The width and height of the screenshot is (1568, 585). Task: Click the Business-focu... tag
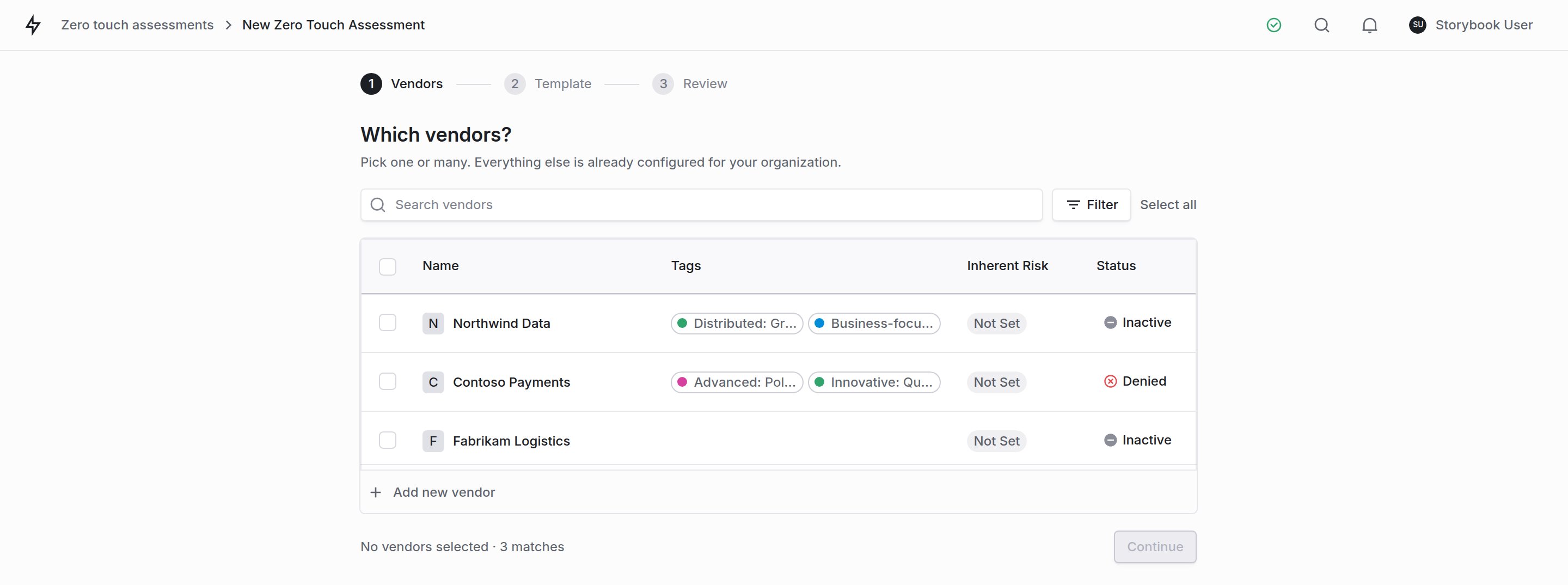[874, 323]
